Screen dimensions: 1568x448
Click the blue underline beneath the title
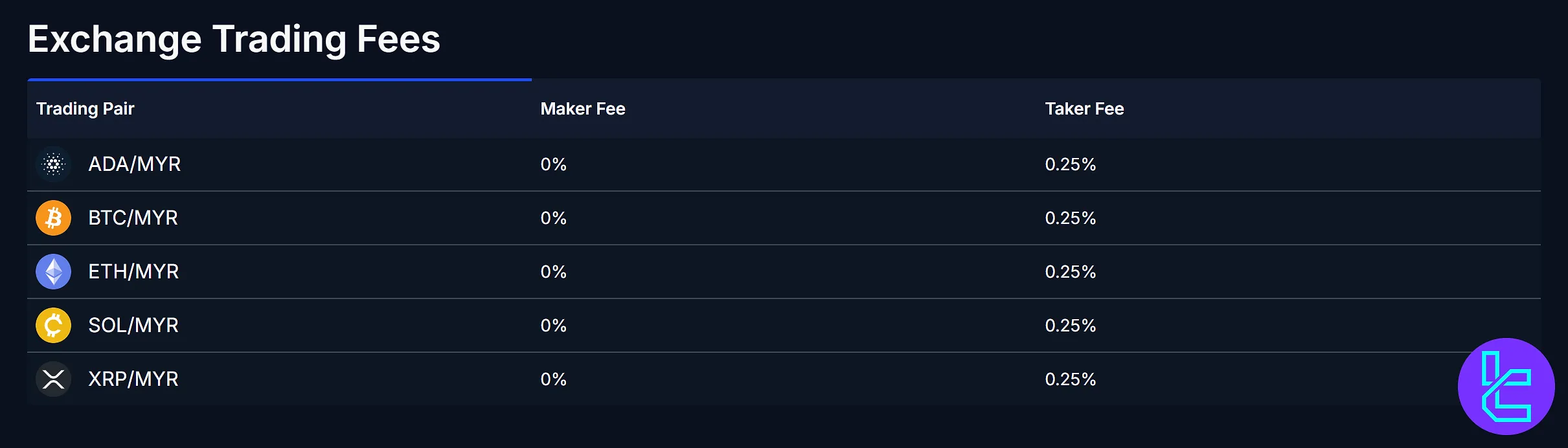[x=278, y=80]
